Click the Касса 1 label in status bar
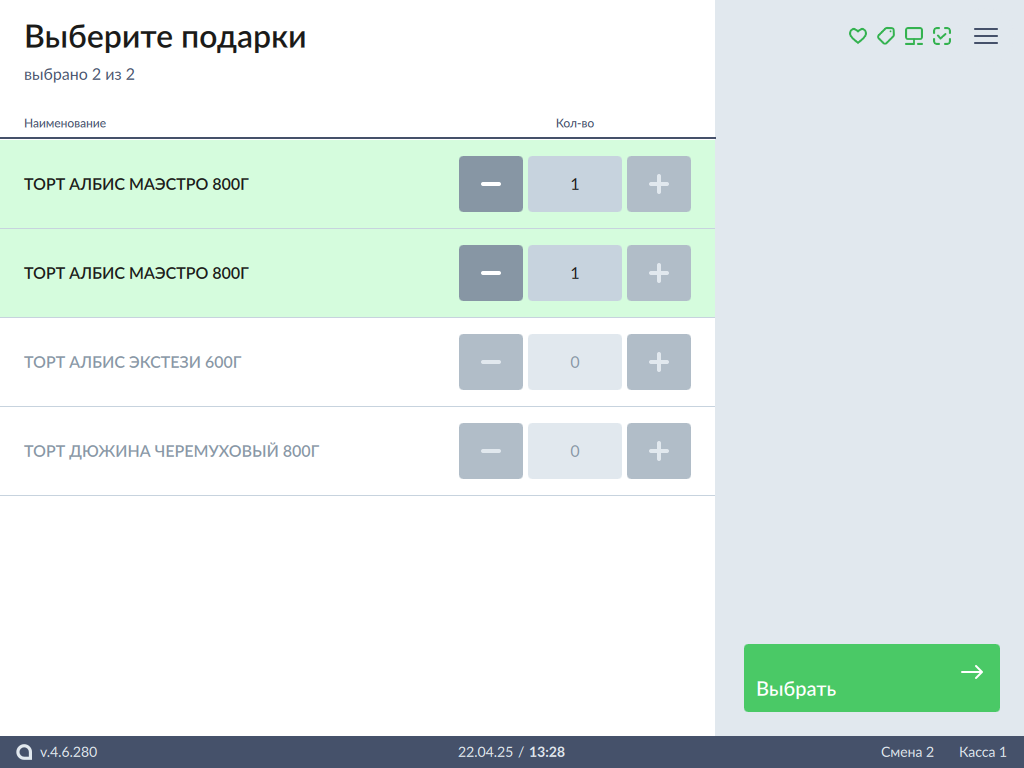This screenshot has height=768, width=1024. coord(982,752)
